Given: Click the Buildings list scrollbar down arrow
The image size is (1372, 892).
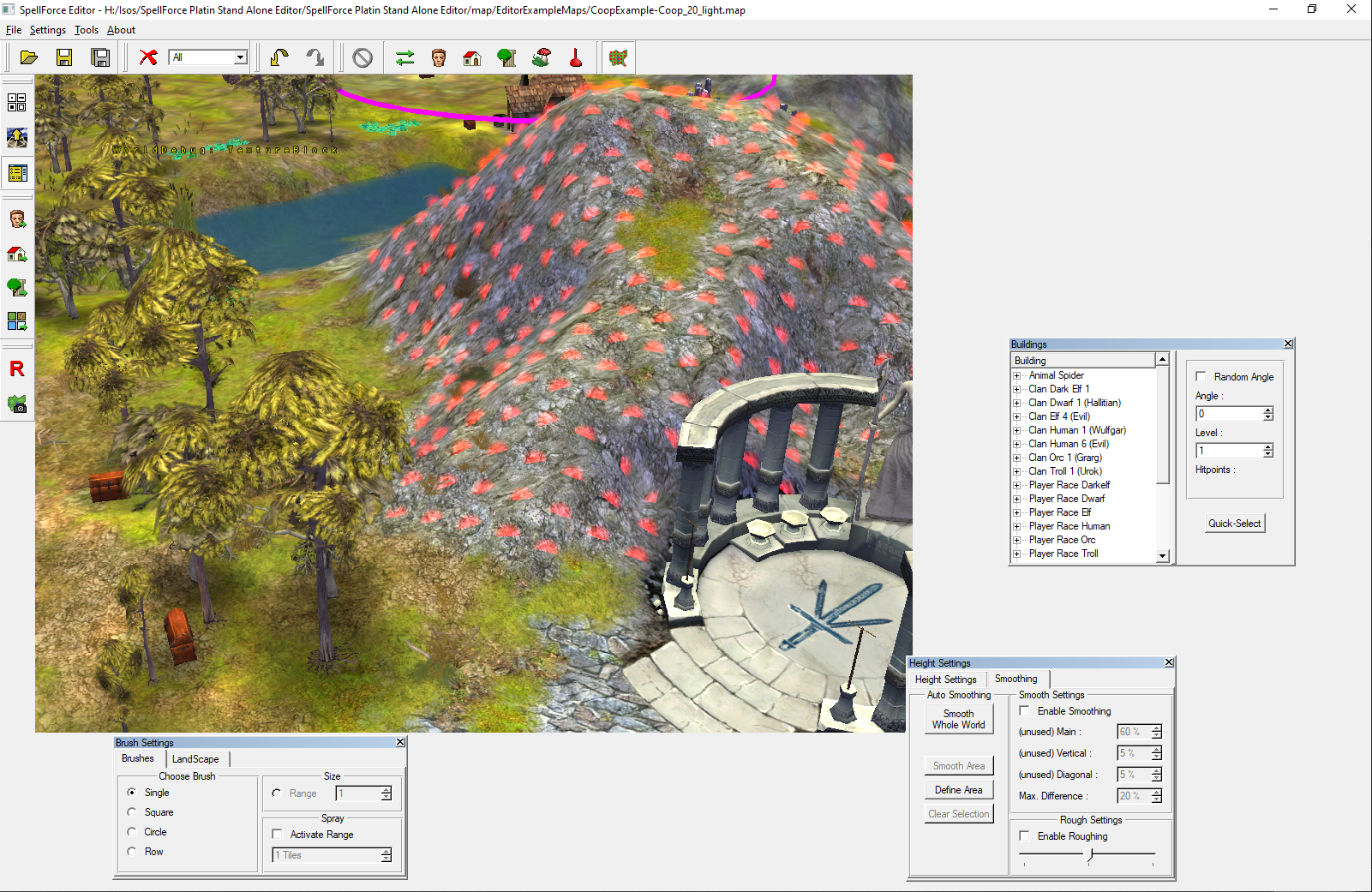Looking at the screenshot, I should [1163, 556].
